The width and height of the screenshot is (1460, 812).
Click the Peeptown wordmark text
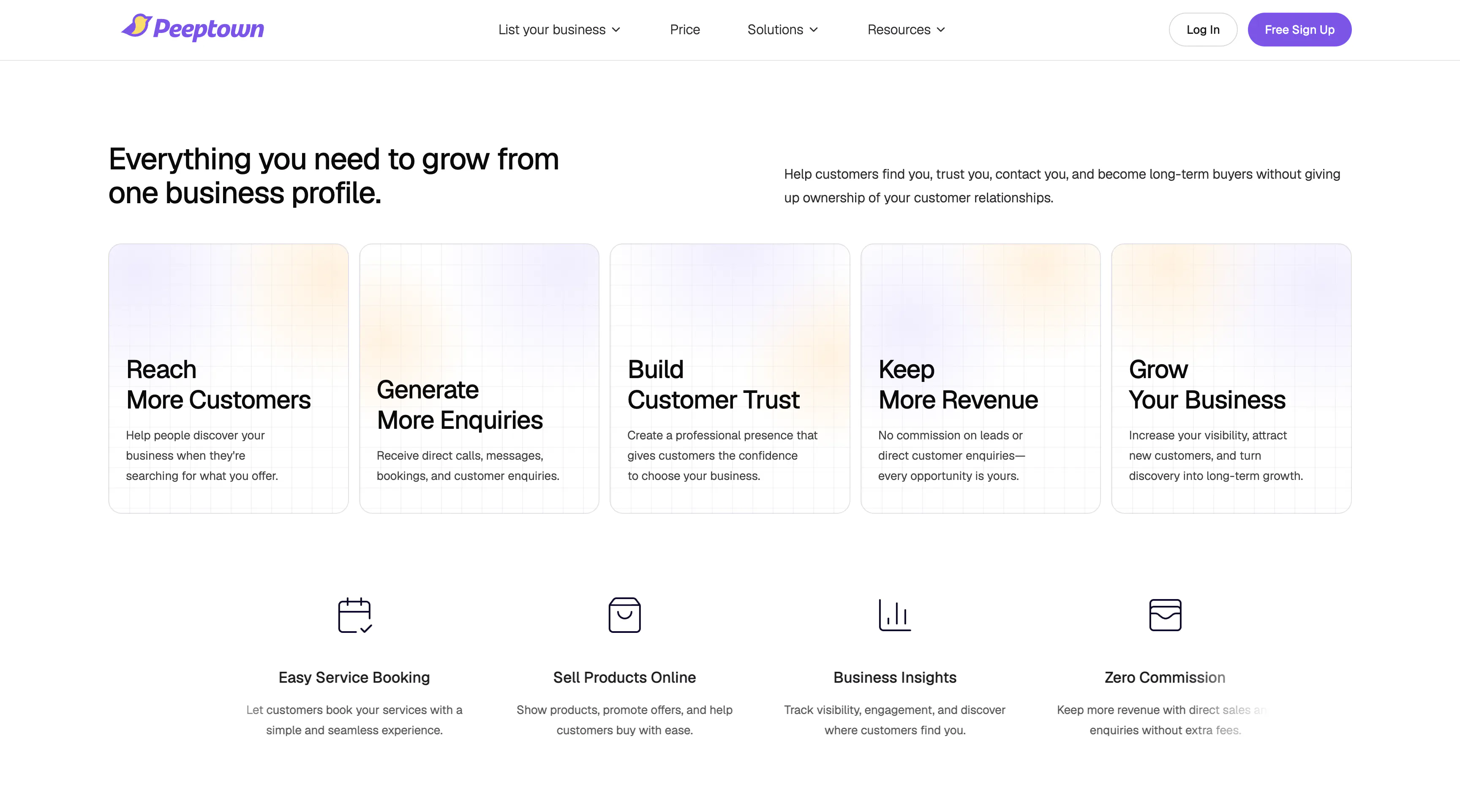pyautogui.click(x=209, y=29)
